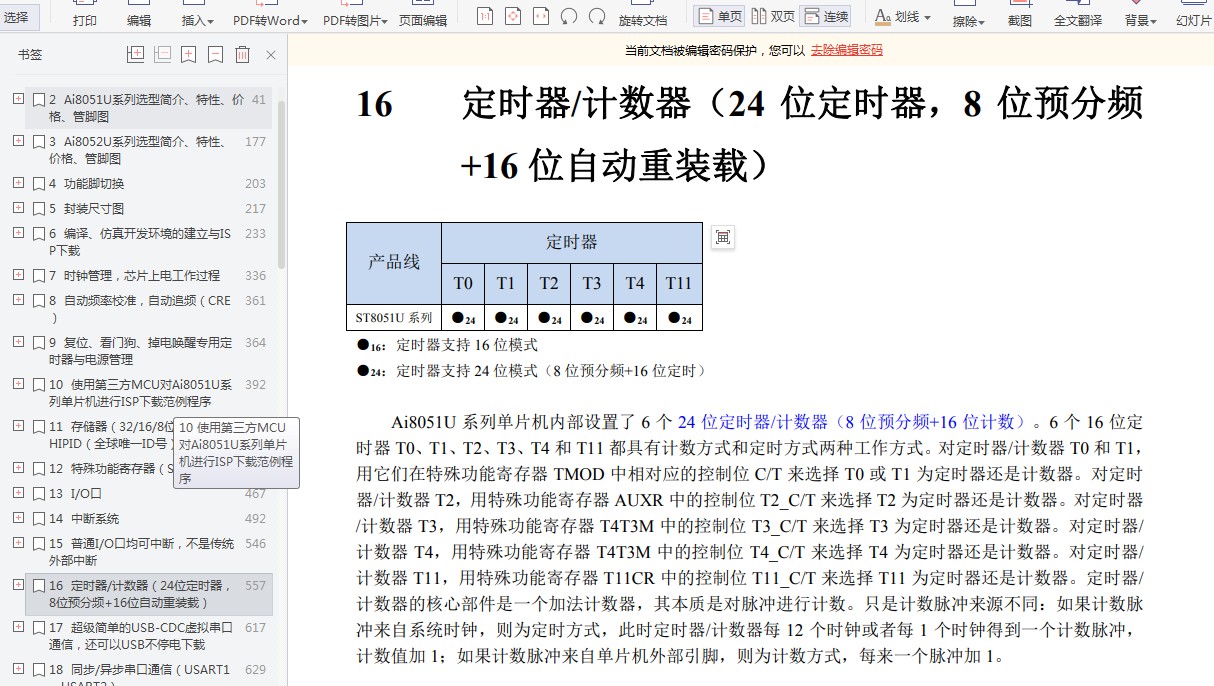
Task: Go to bookmark '18 同步/异步串口通信'
Action: pos(140,675)
